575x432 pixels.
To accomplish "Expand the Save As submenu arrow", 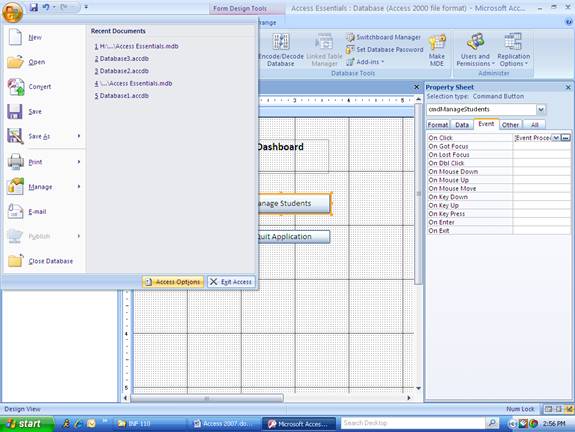I will [79, 136].
